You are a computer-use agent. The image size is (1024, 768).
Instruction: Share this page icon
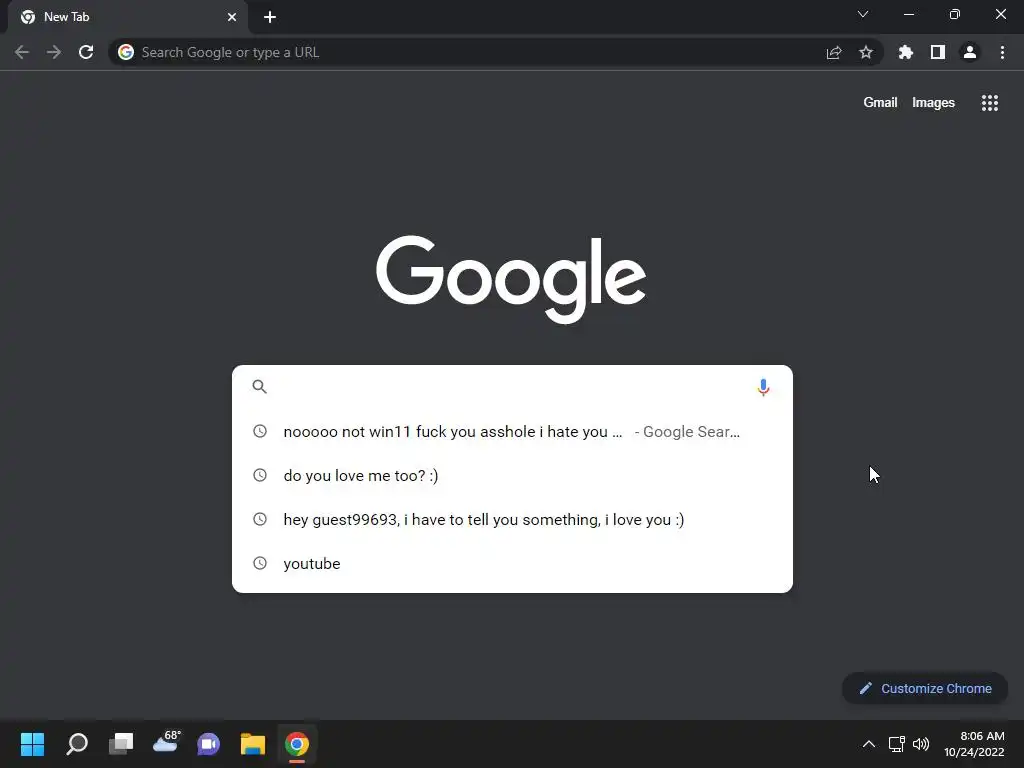pyautogui.click(x=834, y=52)
